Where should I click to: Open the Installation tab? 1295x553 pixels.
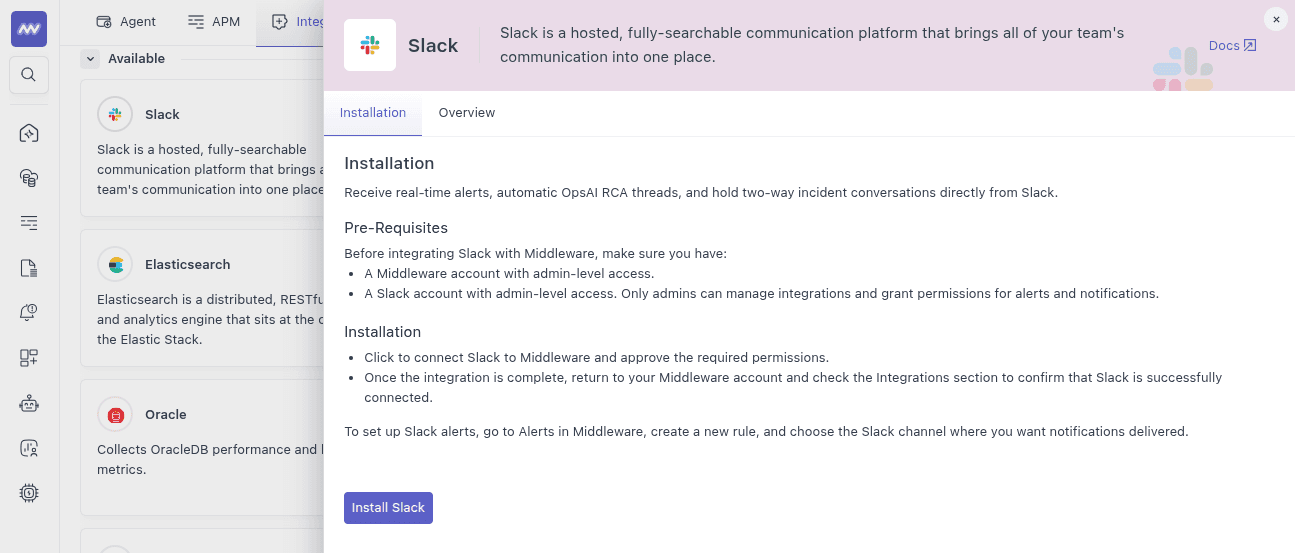pyautogui.click(x=373, y=113)
